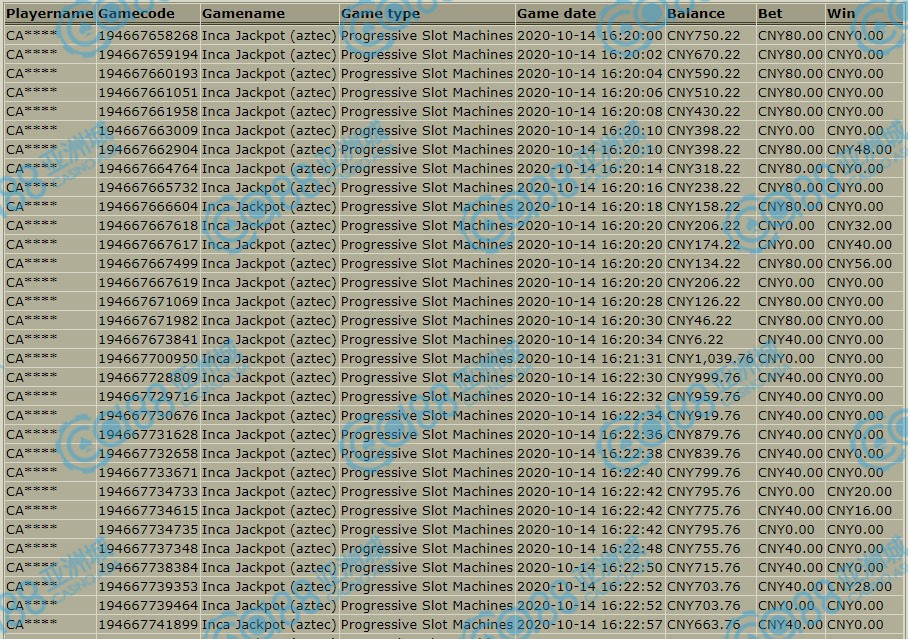Select gamecode 194667663009

tap(148, 130)
